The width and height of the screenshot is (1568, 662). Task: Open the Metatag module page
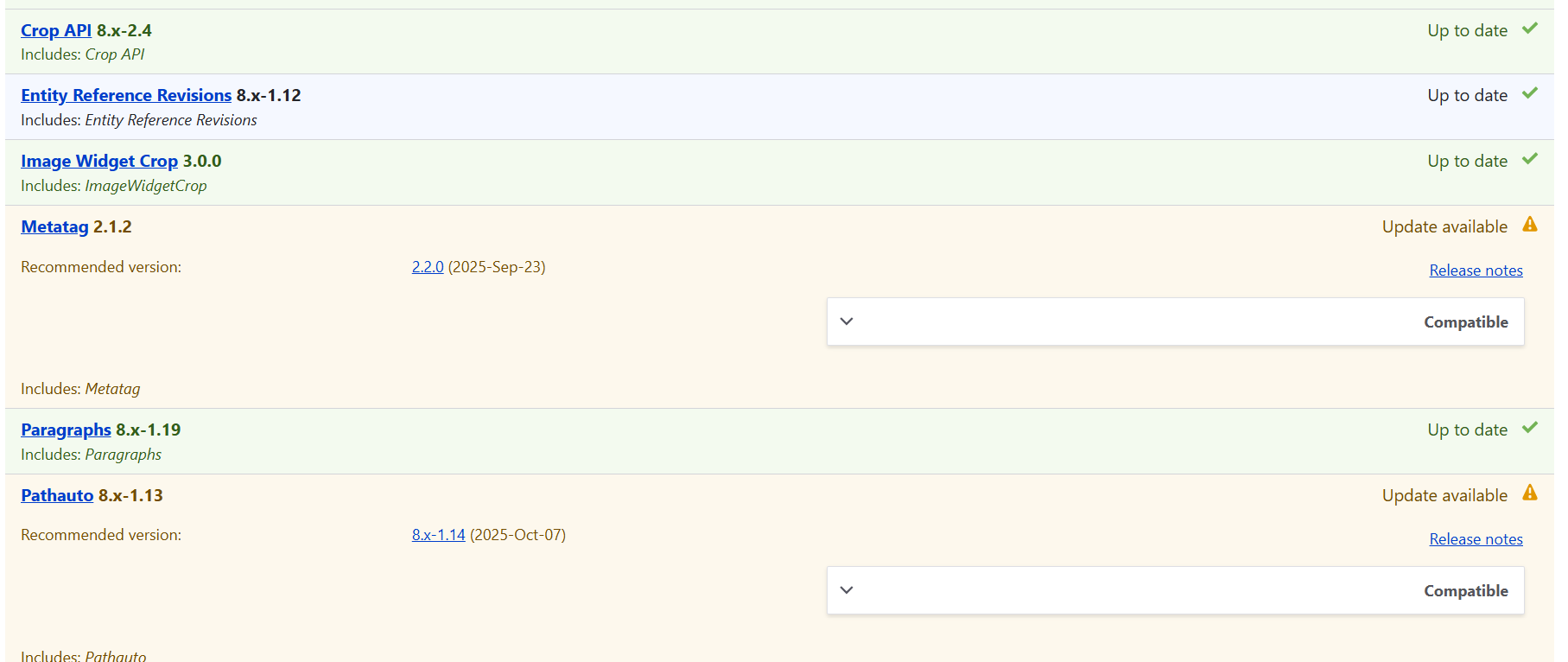coord(54,226)
